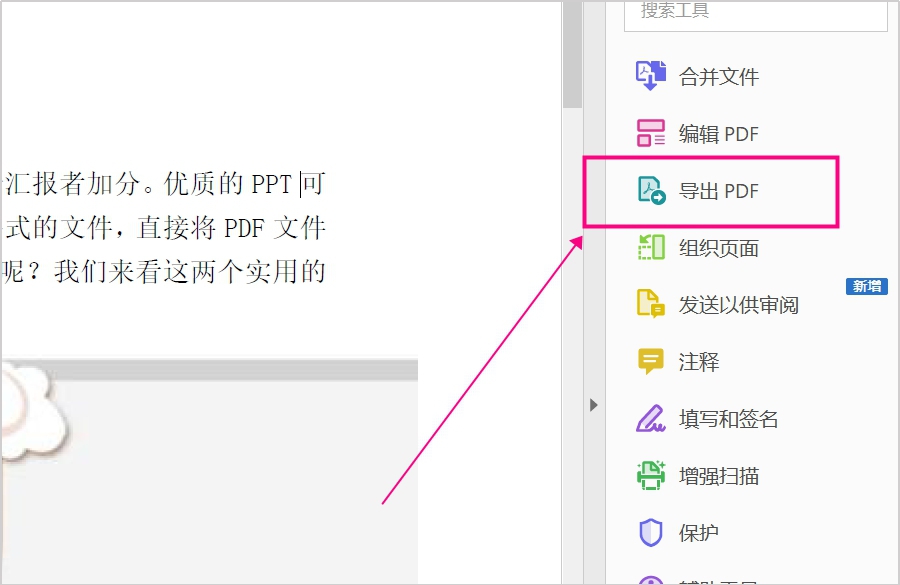
Task: Select the 注释 comment icon
Action: coord(650,362)
